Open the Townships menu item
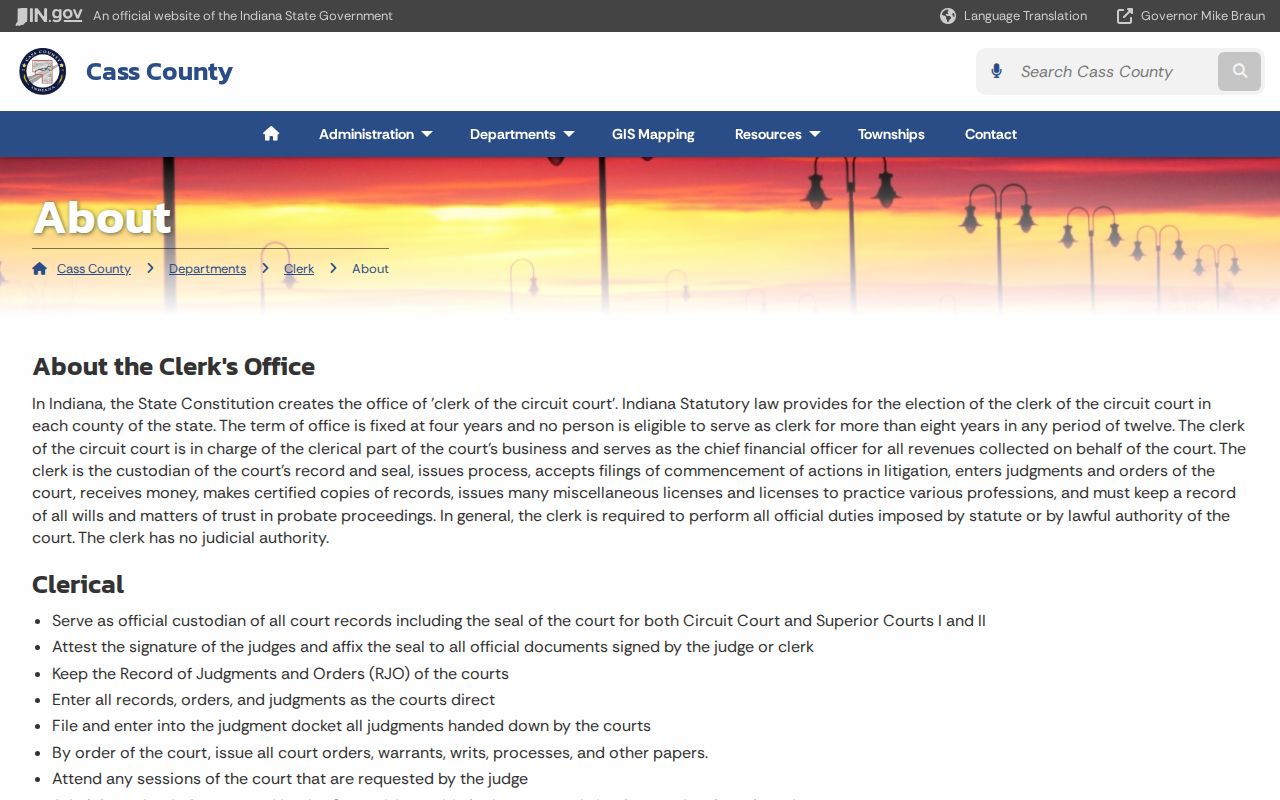 891,134
